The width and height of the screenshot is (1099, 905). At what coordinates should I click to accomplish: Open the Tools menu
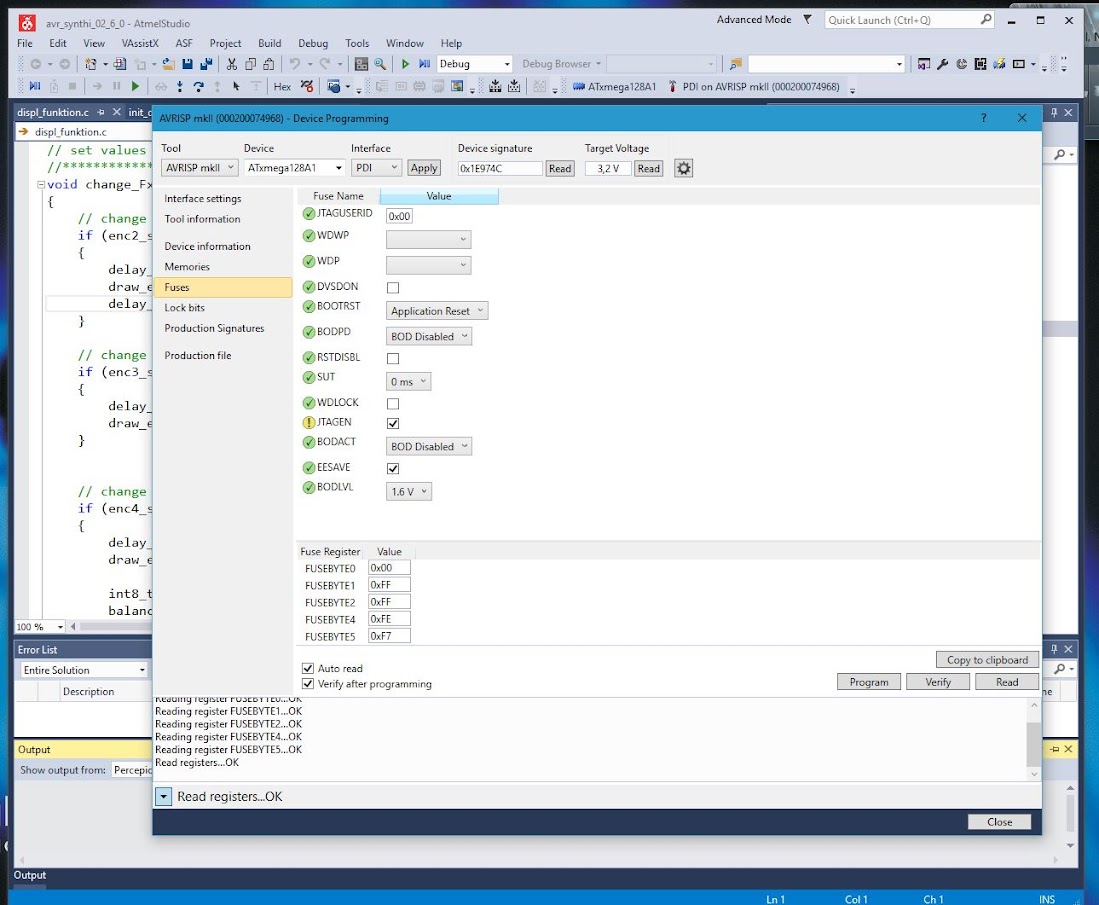[x=357, y=43]
